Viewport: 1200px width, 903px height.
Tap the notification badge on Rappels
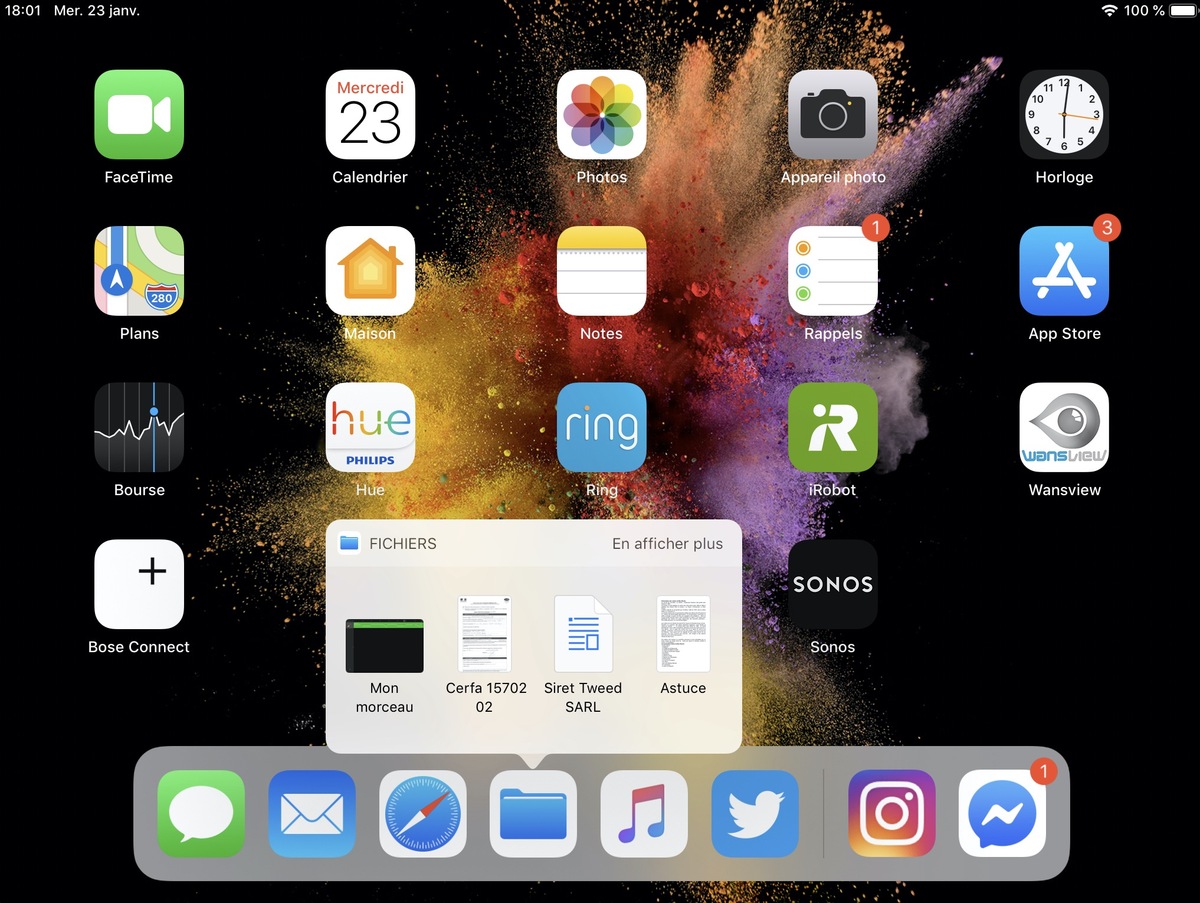(875, 228)
